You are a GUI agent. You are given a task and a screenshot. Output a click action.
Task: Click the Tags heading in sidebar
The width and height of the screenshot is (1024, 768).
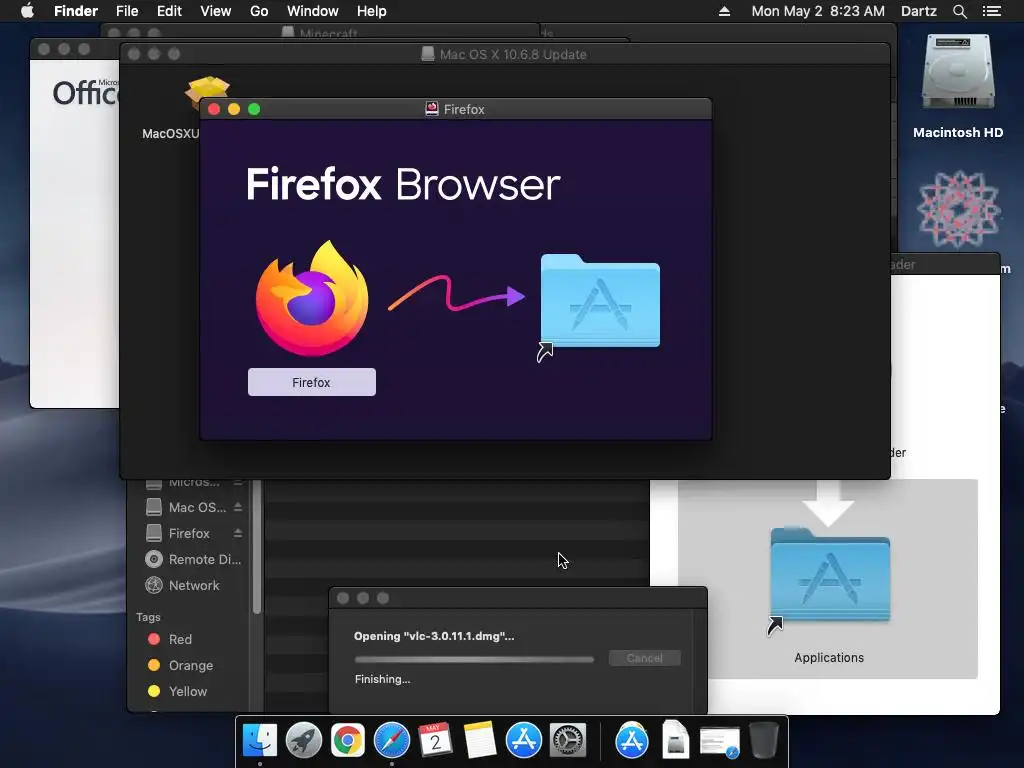pyautogui.click(x=148, y=617)
